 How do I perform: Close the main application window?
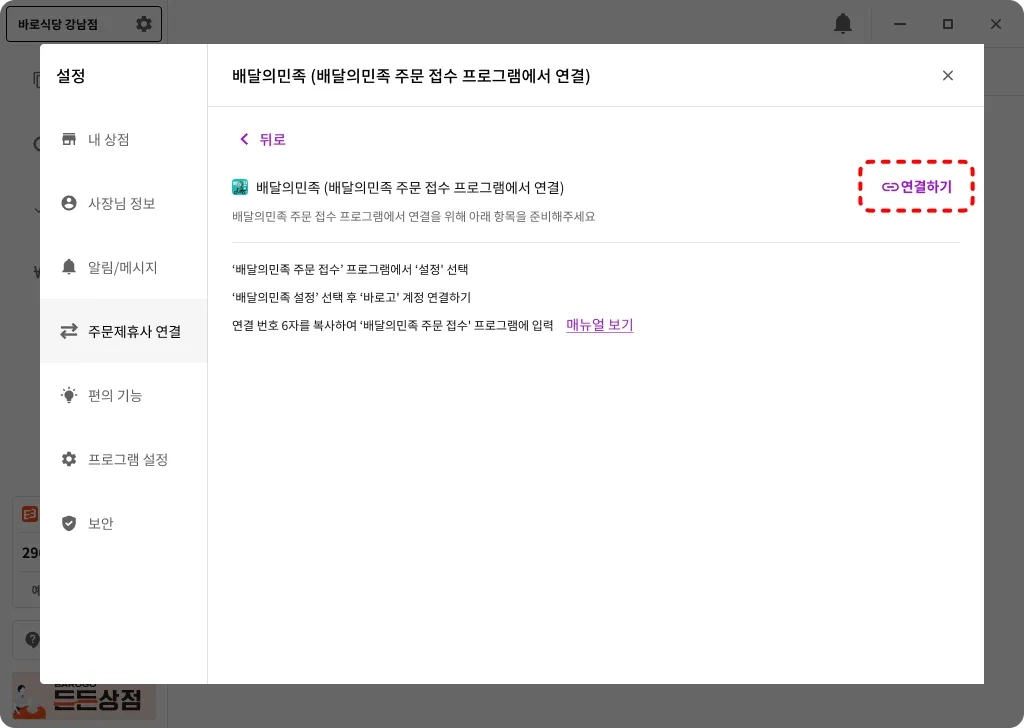(995, 24)
